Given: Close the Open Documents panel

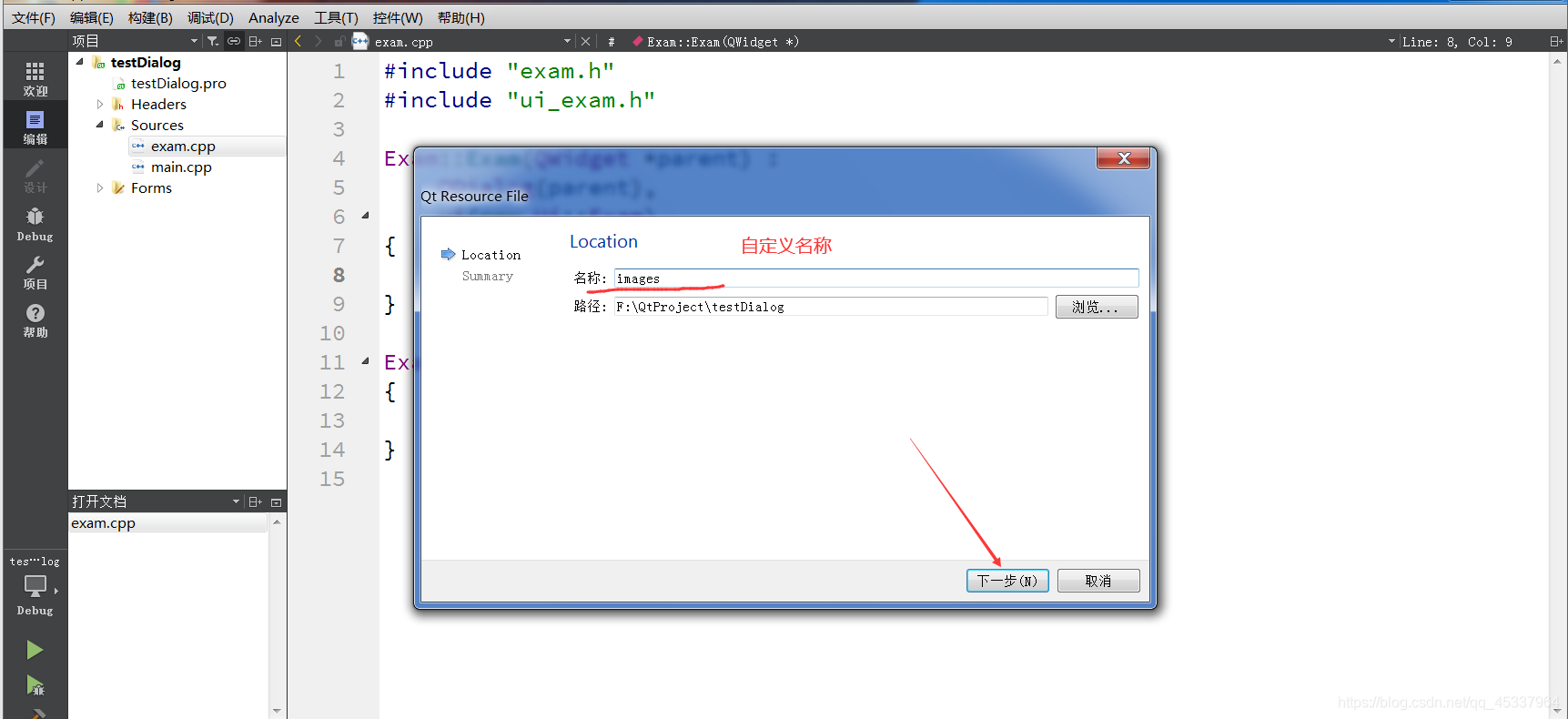Looking at the screenshot, I should tap(276, 501).
